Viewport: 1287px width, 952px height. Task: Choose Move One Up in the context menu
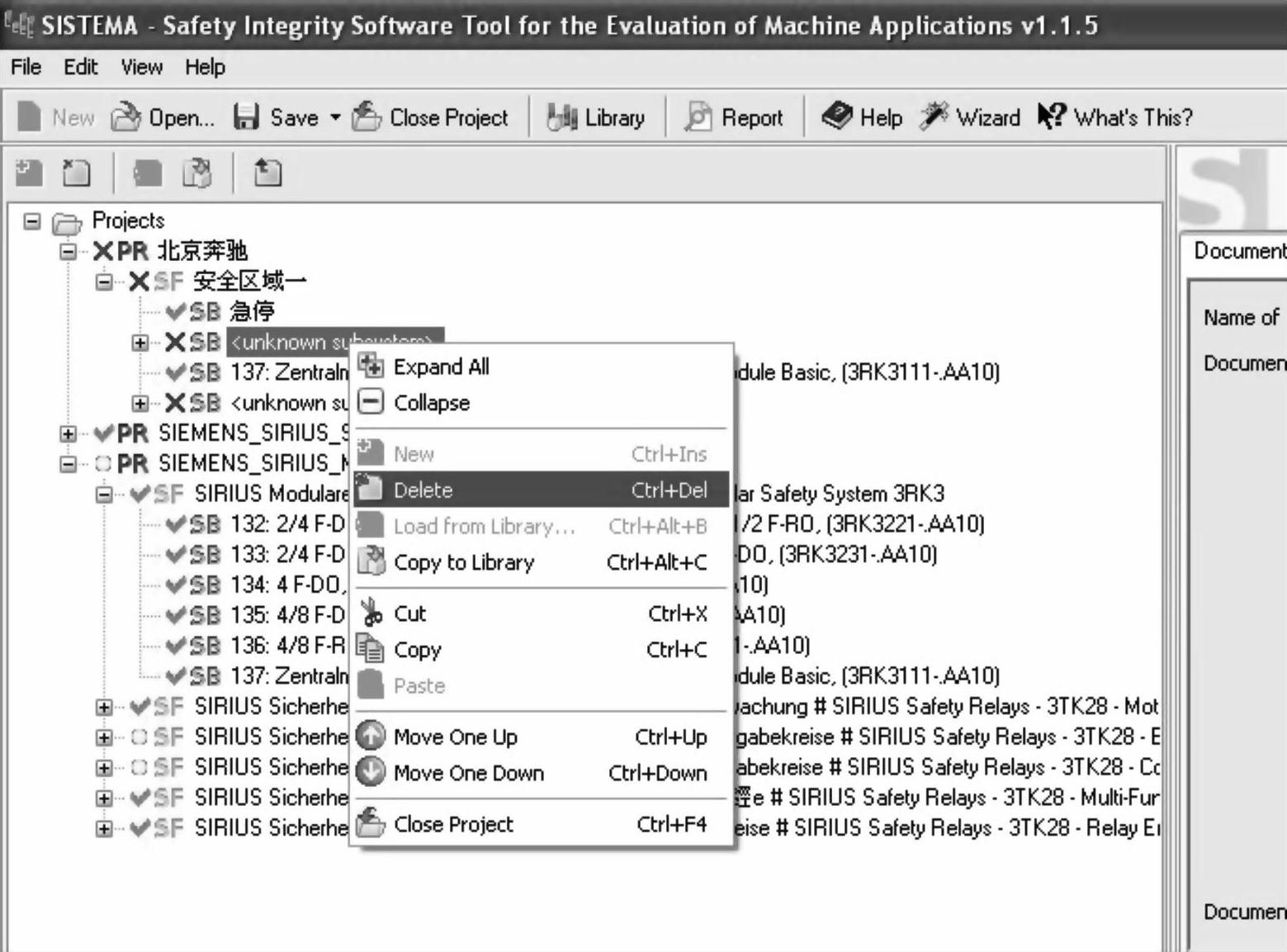point(541,736)
